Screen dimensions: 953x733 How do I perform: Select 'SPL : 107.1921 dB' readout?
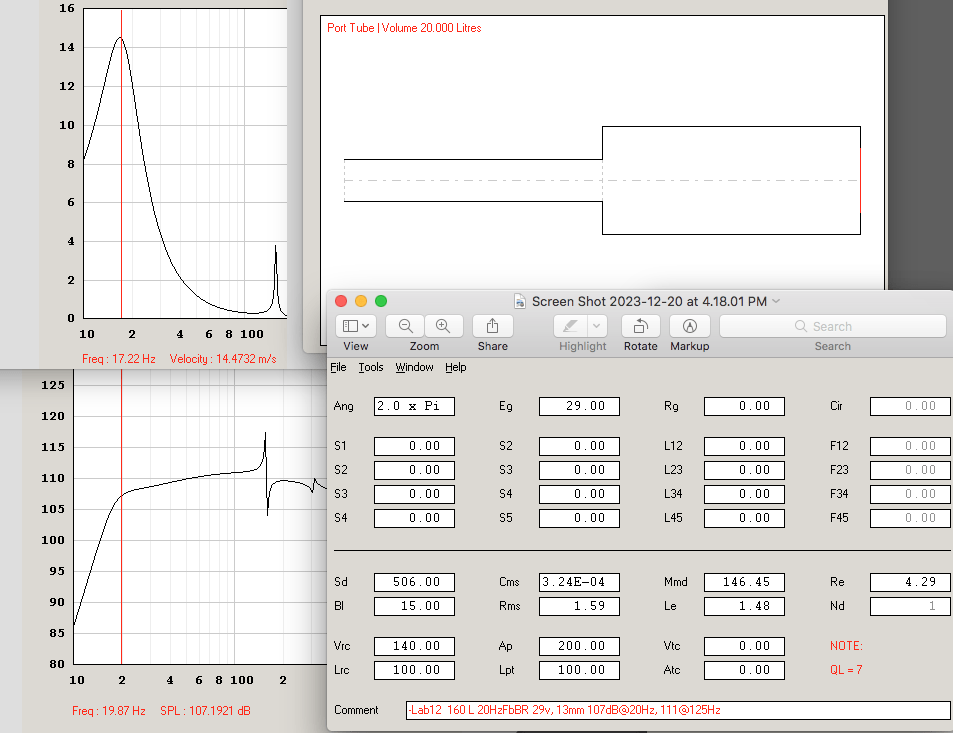(205, 711)
